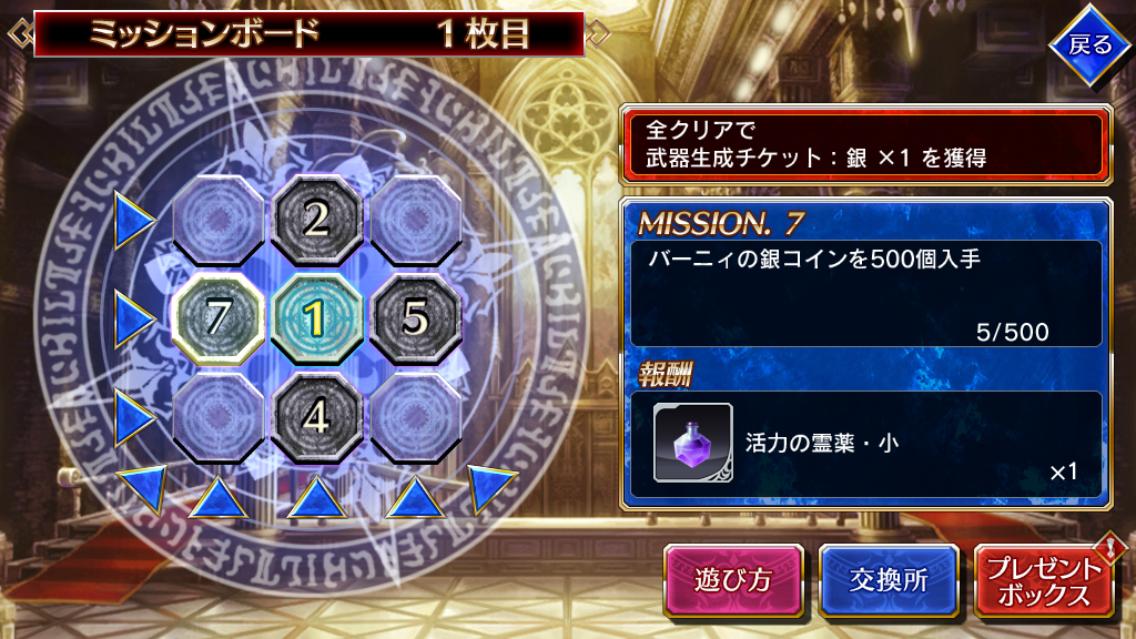Viewport: 1136px width, 639px height.
Task: Click the top row blue arrow
Action: coord(133,220)
